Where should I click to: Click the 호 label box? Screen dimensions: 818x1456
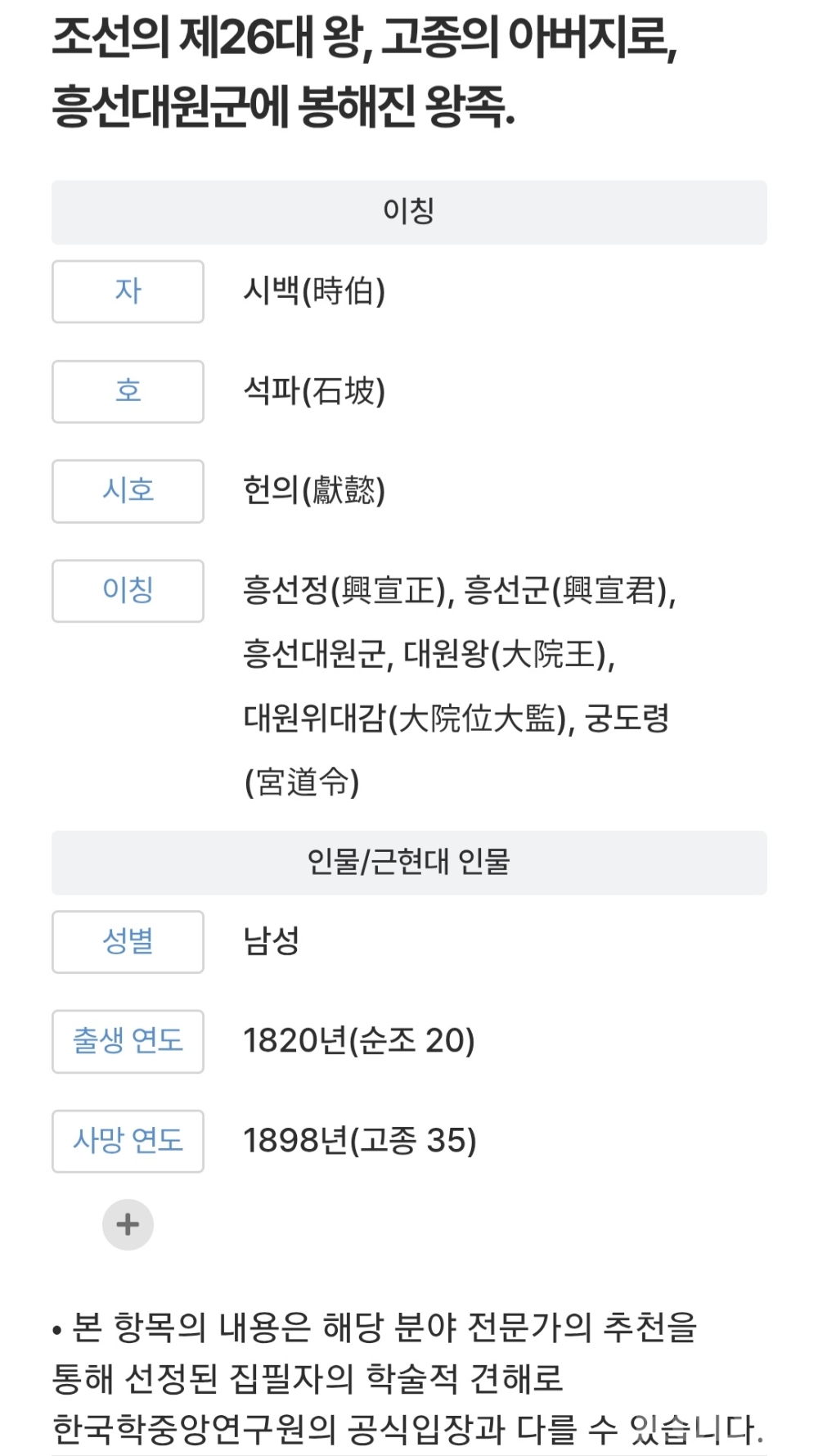coord(128,391)
